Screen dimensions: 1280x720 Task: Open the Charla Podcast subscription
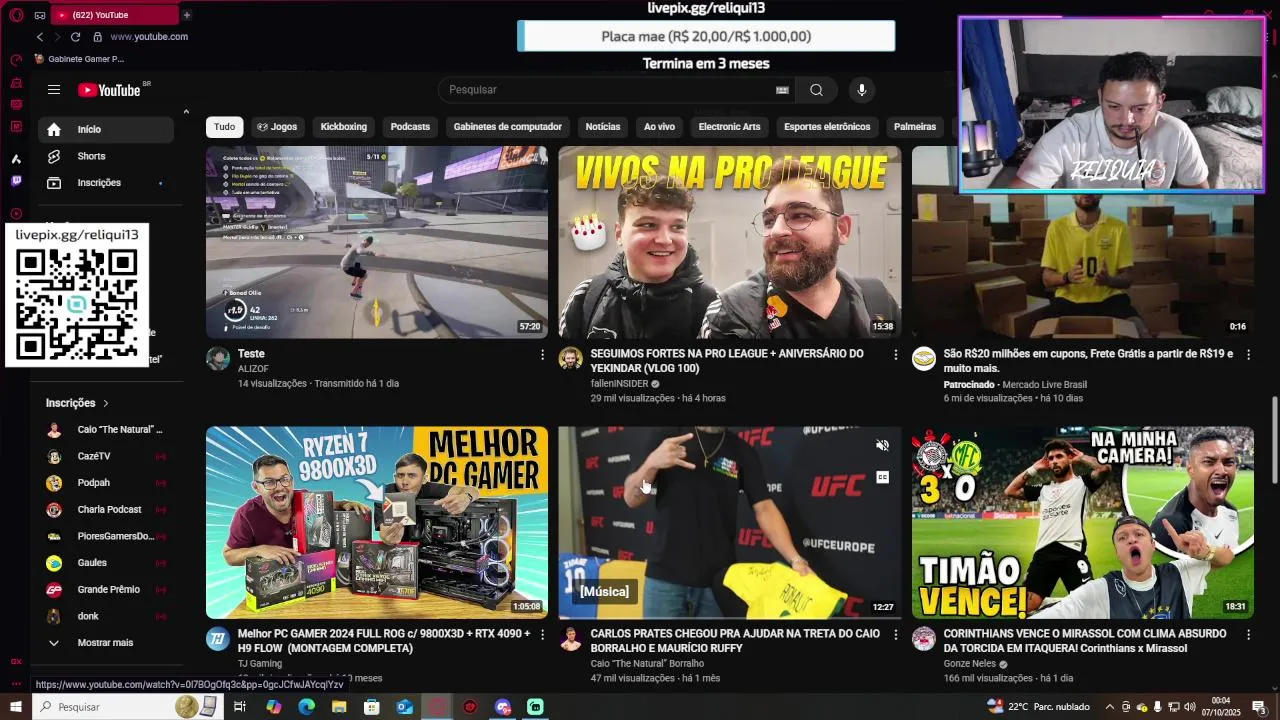click(105, 510)
